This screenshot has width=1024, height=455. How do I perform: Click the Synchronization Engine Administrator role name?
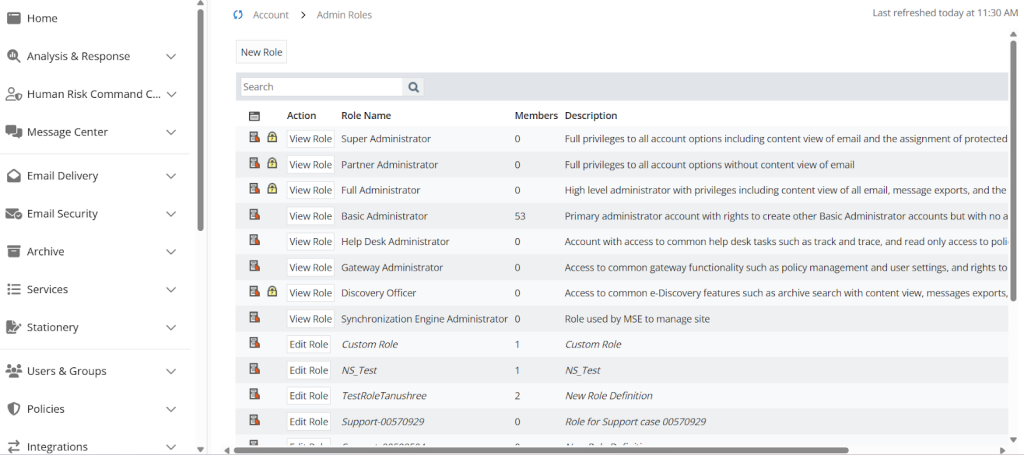tap(424, 319)
